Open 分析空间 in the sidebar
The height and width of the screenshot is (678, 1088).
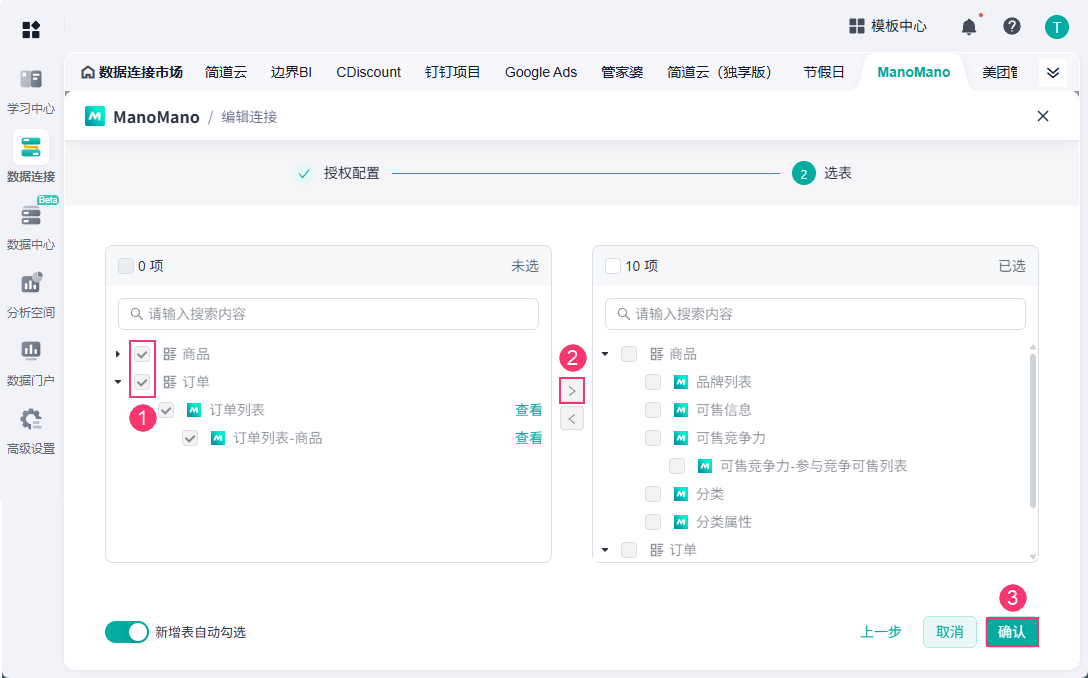point(31,294)
